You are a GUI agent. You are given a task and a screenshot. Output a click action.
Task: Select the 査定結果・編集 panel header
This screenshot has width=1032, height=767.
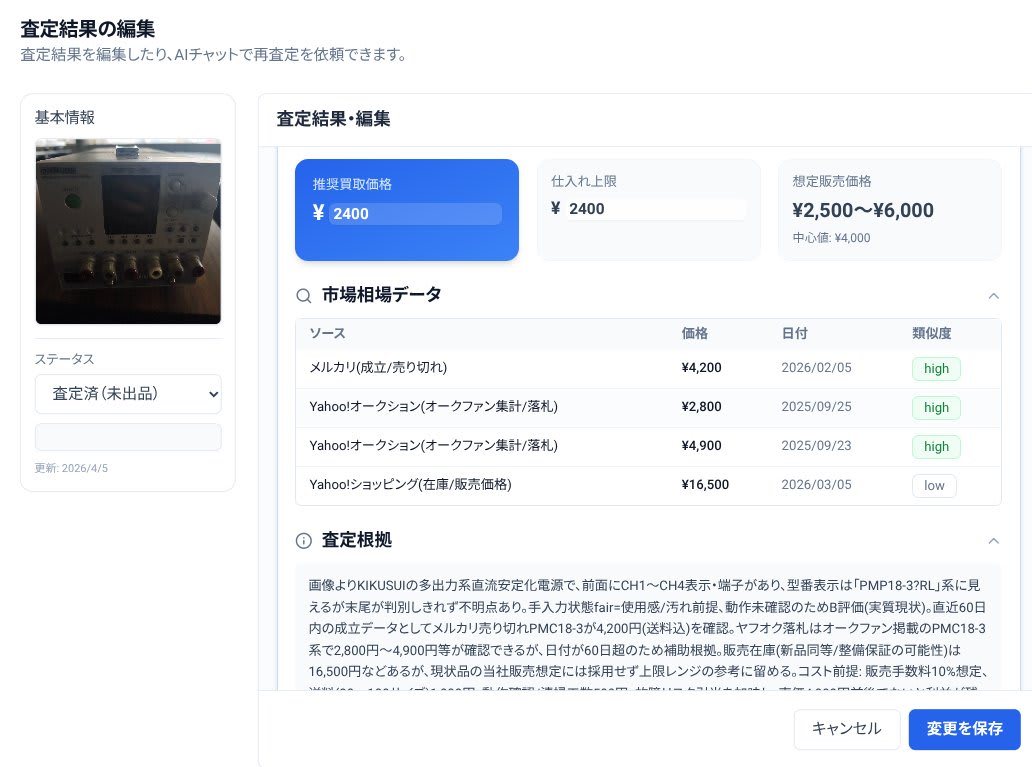coord(333,118)
